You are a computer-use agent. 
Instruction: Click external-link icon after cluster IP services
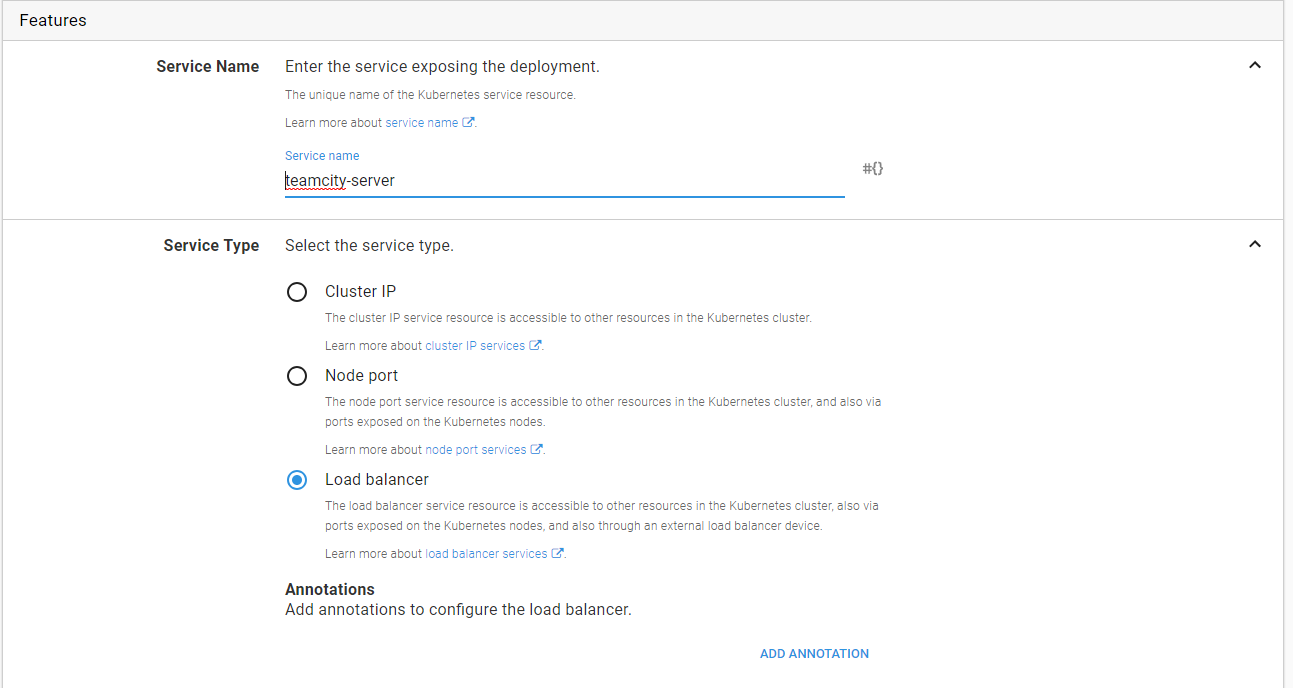click(535, 346)
